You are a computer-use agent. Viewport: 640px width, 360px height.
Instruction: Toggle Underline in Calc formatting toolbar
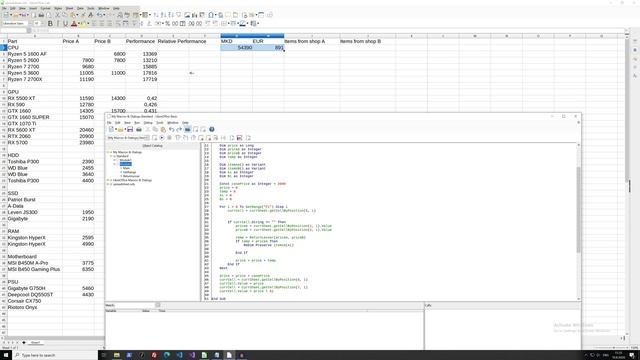[x=65, y=23]
